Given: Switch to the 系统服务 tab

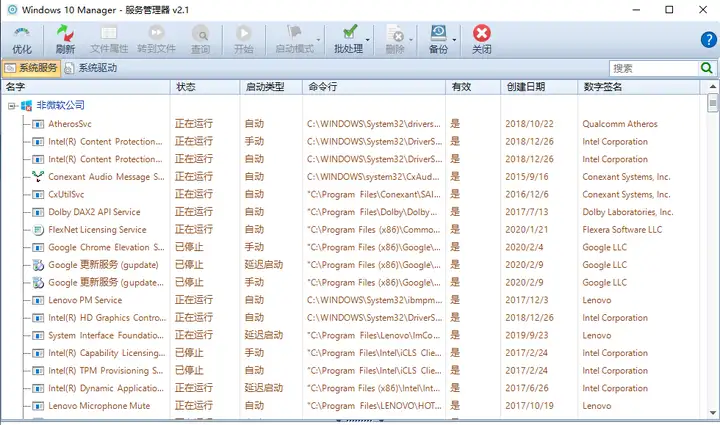Looking at the screenshot, I should [31, 68].
